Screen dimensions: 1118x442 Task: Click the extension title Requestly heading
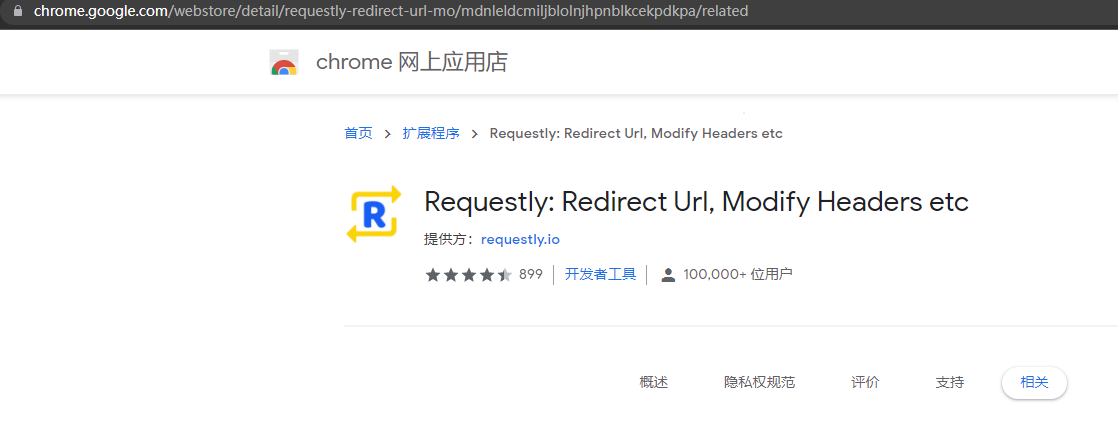click(x=697, y=202)
